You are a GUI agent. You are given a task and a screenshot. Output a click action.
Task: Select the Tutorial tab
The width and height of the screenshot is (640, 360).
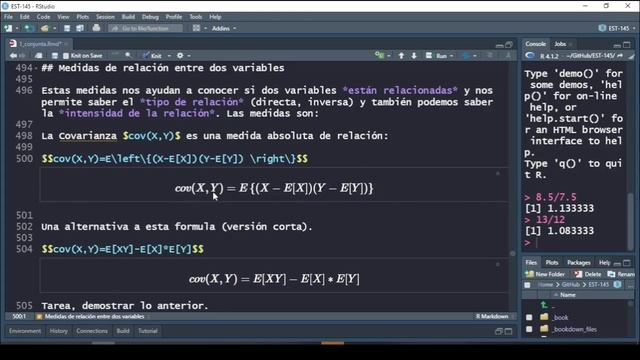click(x=148, y=331)
